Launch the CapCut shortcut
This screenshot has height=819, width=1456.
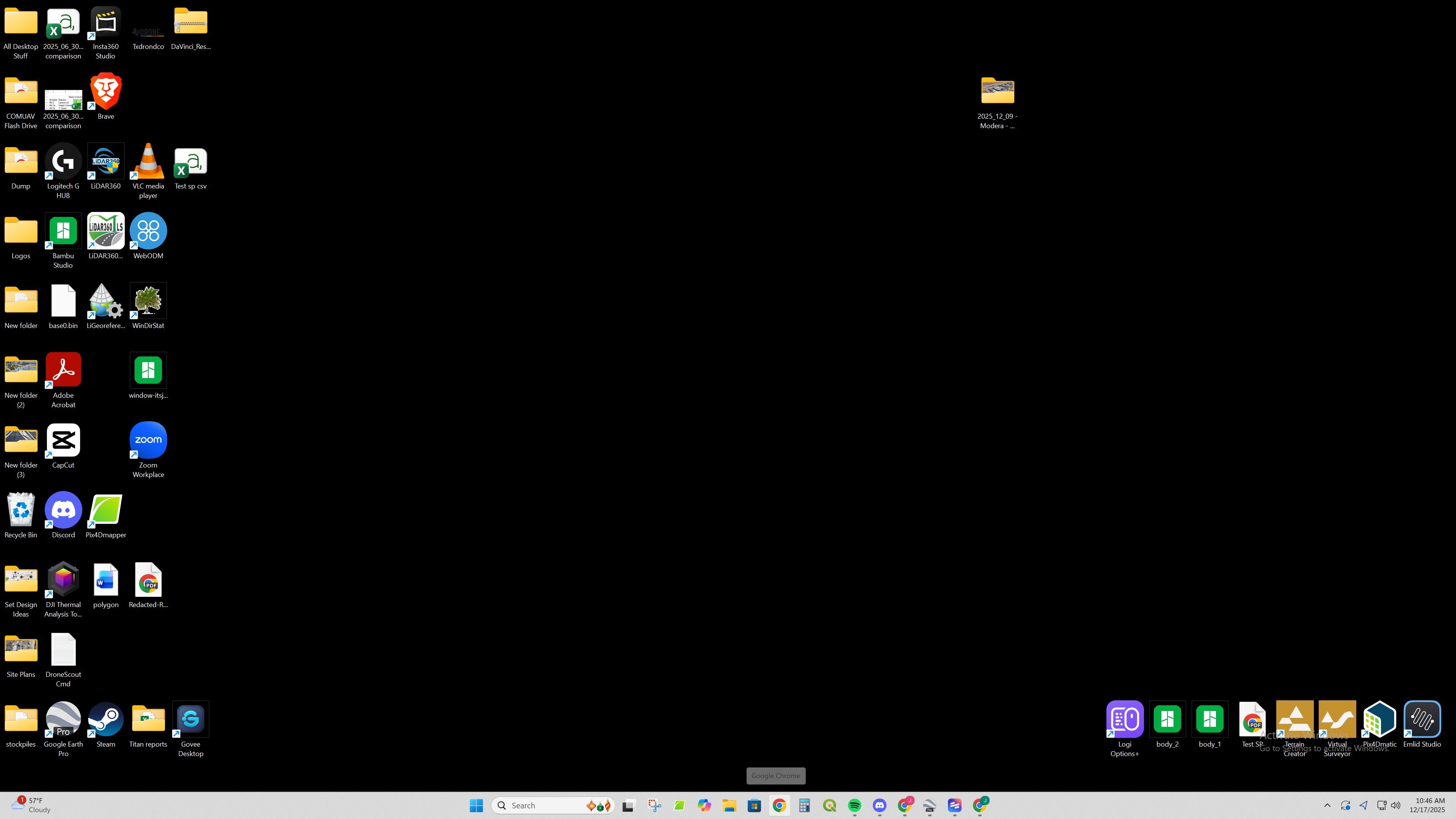tap(63, 447)
